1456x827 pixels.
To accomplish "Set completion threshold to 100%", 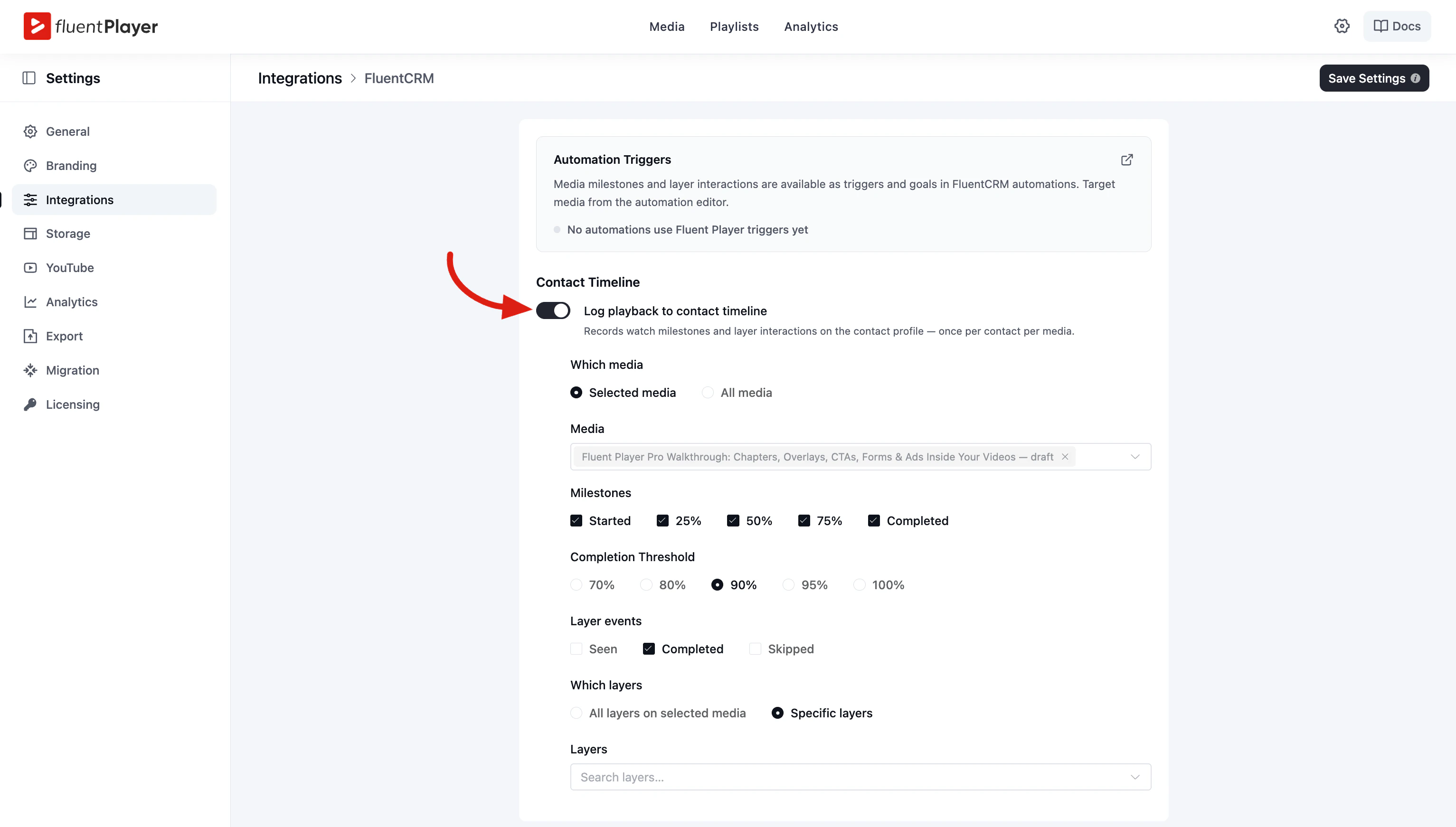I will pos(860,584).
